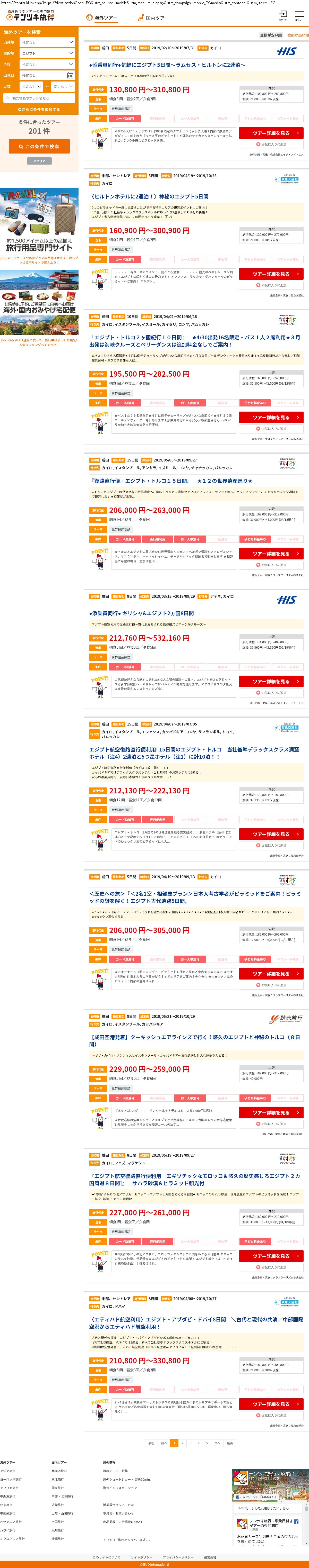Screen dimensions: 309x1568
Task: Toggle sort by 金額が安い順
Action: click(271, 35)
